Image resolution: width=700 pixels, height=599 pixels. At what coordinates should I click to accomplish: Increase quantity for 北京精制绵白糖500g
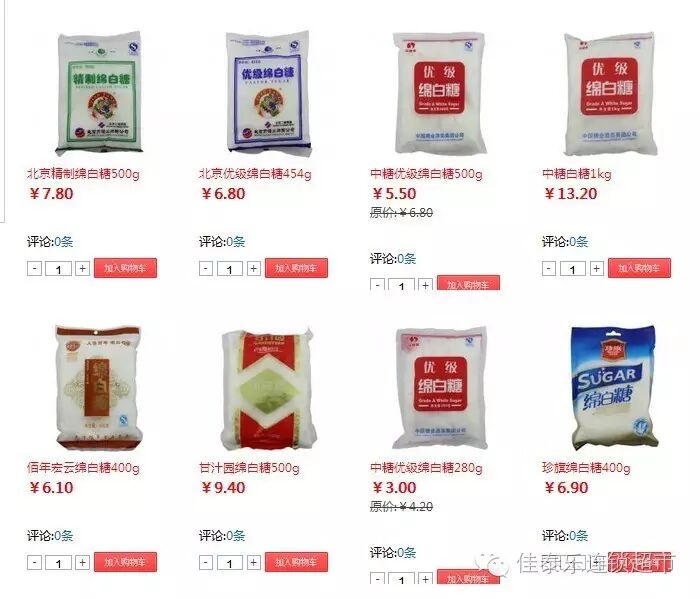point(82,269)
